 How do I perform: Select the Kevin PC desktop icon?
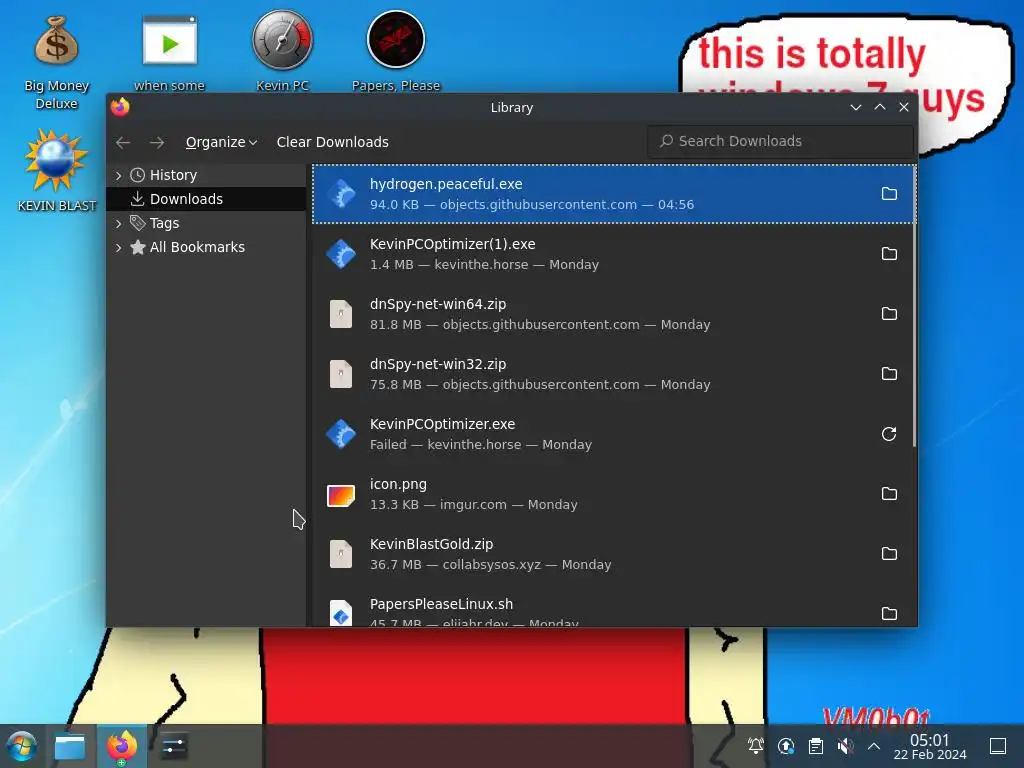[282, 52]
